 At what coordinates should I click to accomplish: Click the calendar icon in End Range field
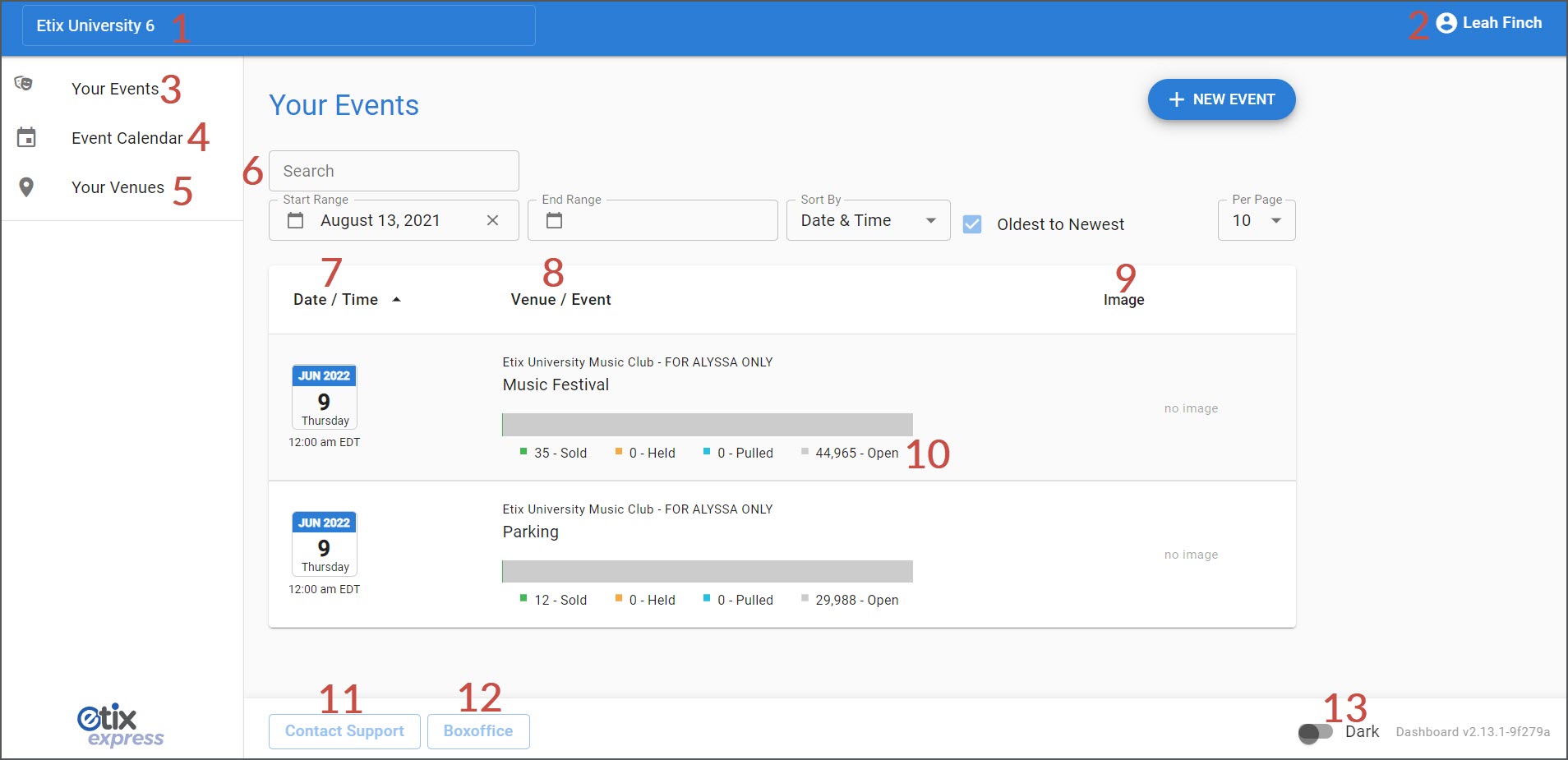coord(554,220)
